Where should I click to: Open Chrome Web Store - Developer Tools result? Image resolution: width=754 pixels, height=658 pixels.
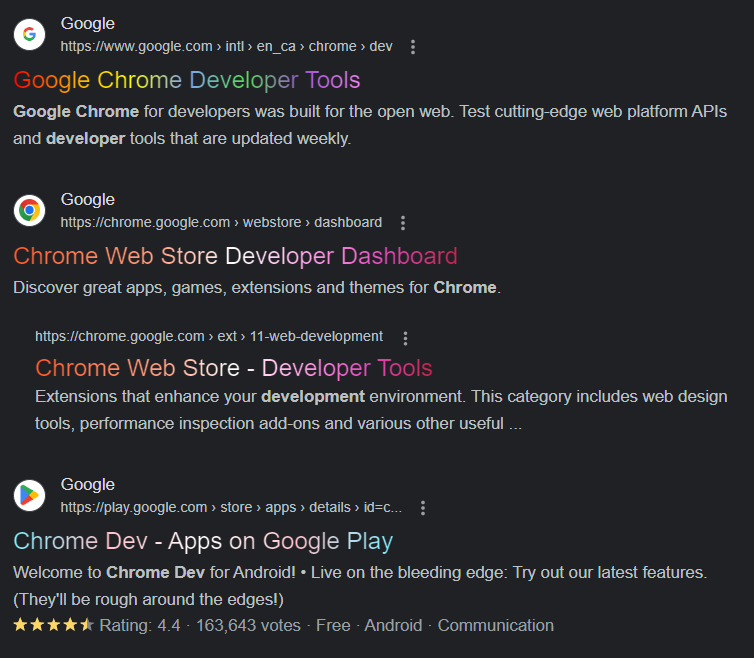pos(234,368)
